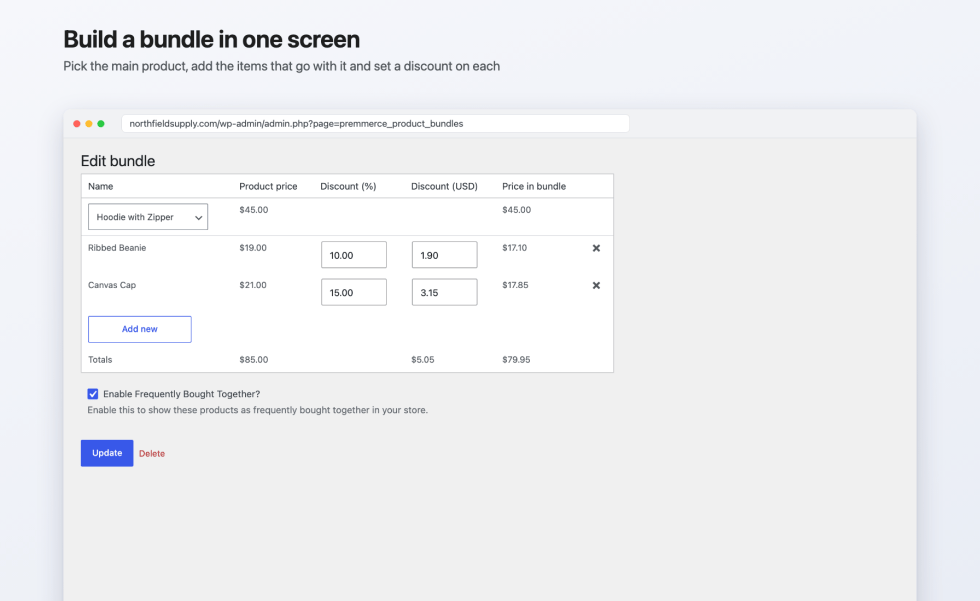Edit Ribbed Beanie discount USD field 1.90
This screenshot has height=601, width=980.
click(444, 255)
